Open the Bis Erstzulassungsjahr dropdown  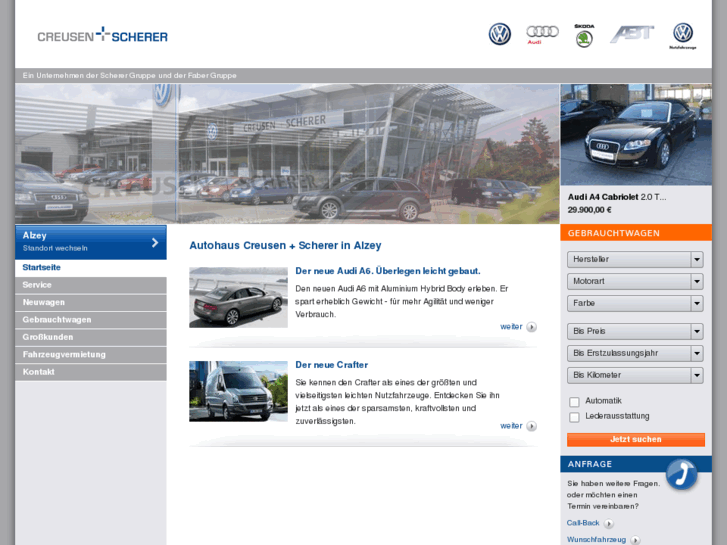pos(635,353)
